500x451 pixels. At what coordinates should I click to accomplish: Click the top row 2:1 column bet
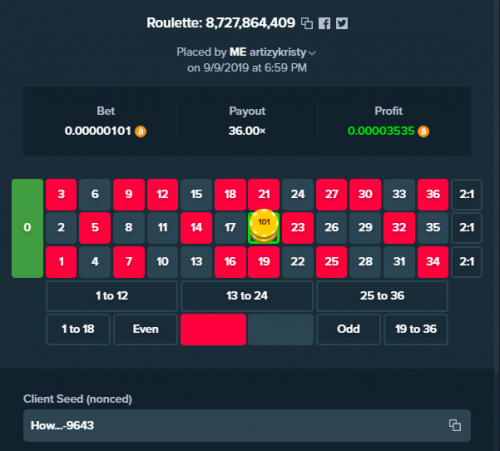click(467, 194)
